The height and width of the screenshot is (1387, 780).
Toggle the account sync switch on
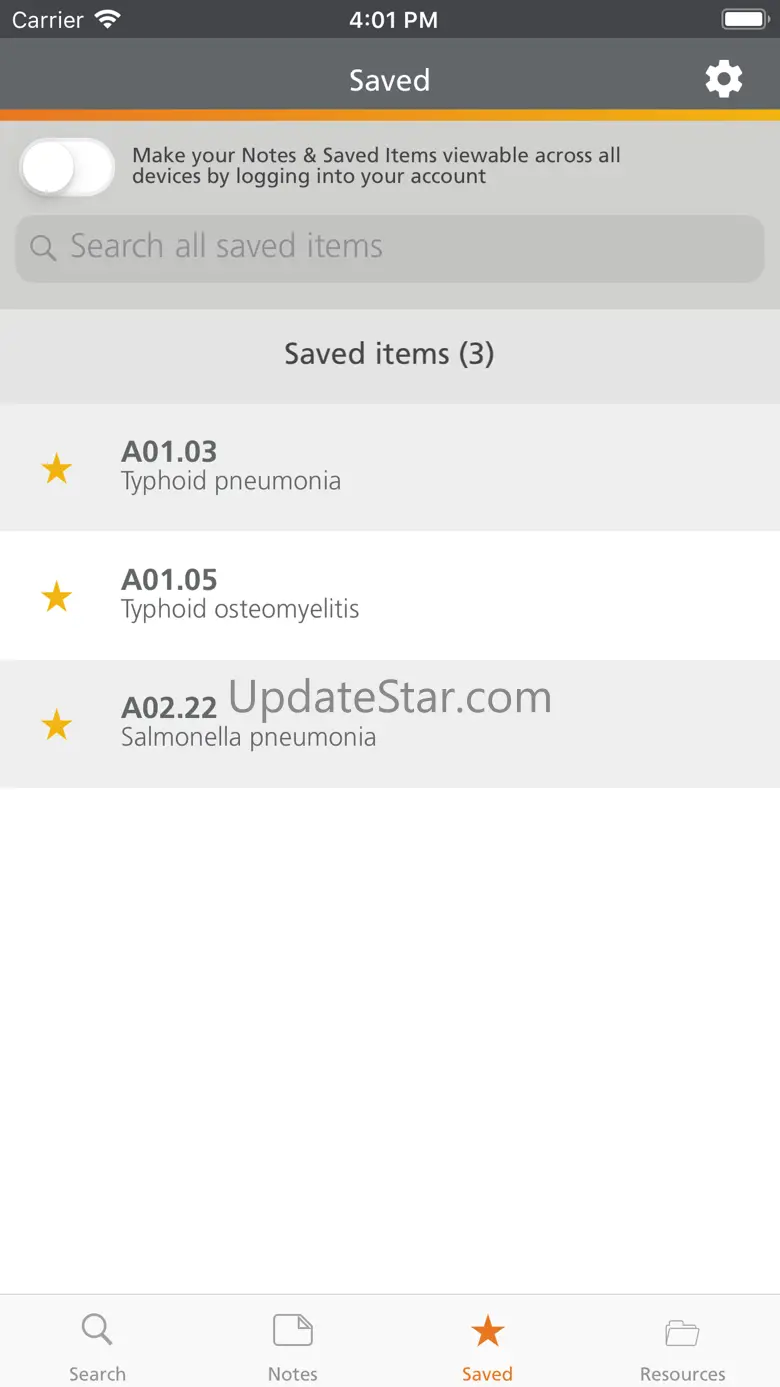coord(68,167)
